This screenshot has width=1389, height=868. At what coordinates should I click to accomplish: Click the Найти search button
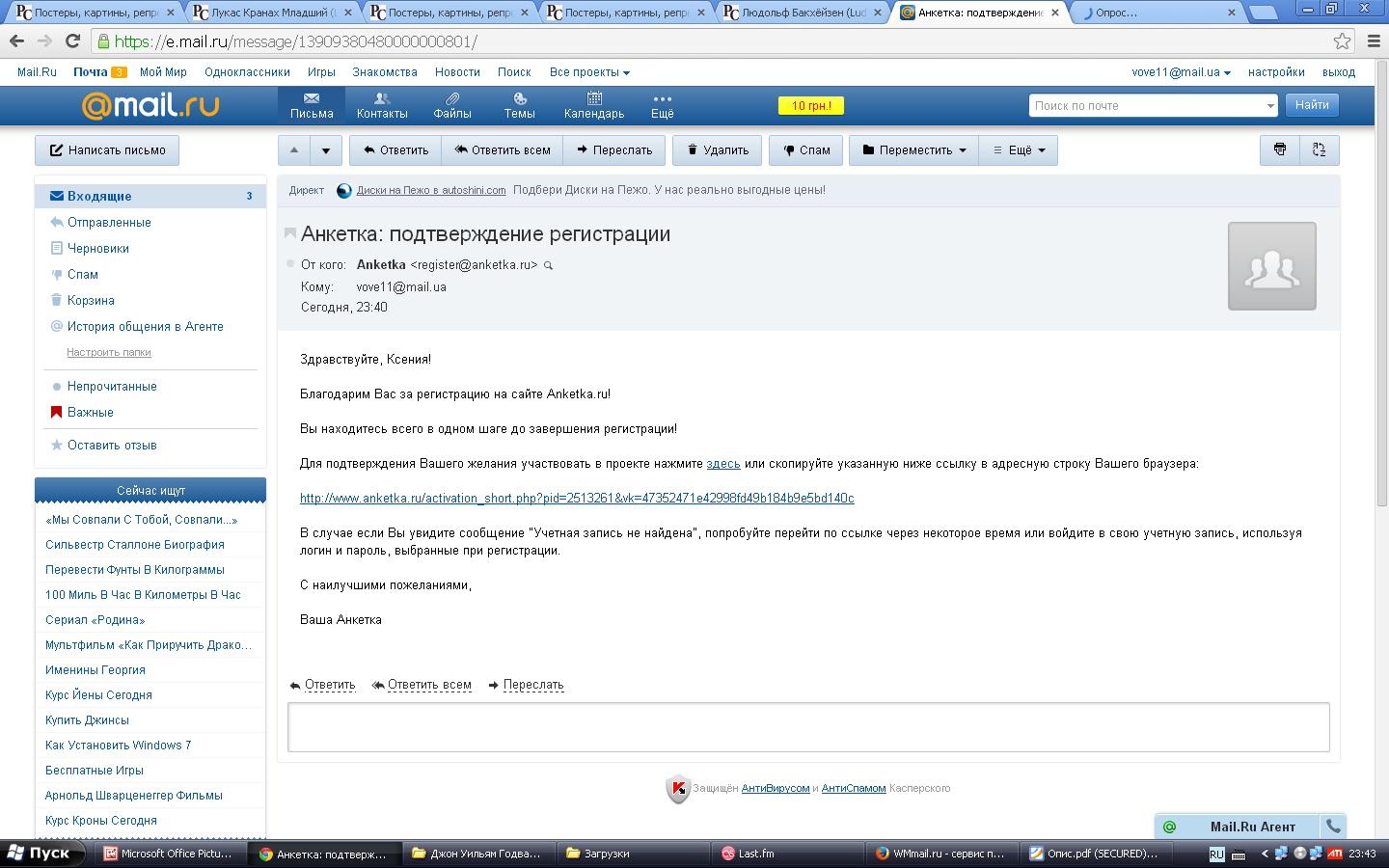pos(1312,105)
